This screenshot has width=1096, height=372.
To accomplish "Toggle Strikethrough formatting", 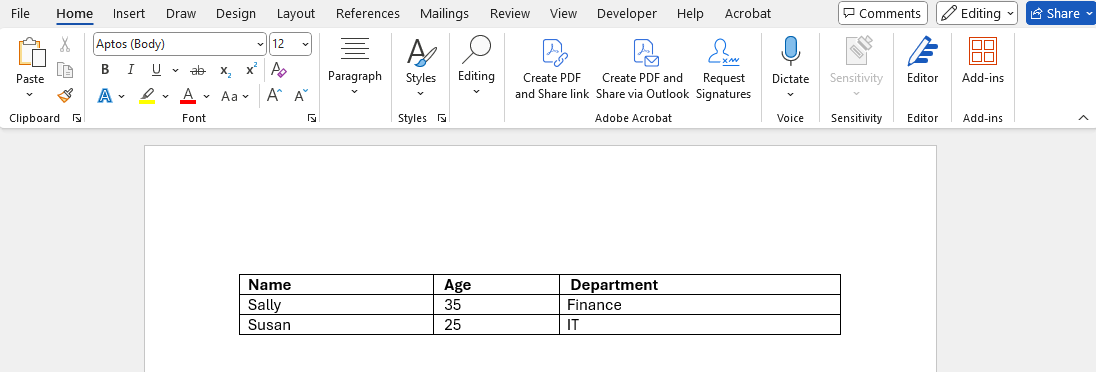I will tap(199, 70).
